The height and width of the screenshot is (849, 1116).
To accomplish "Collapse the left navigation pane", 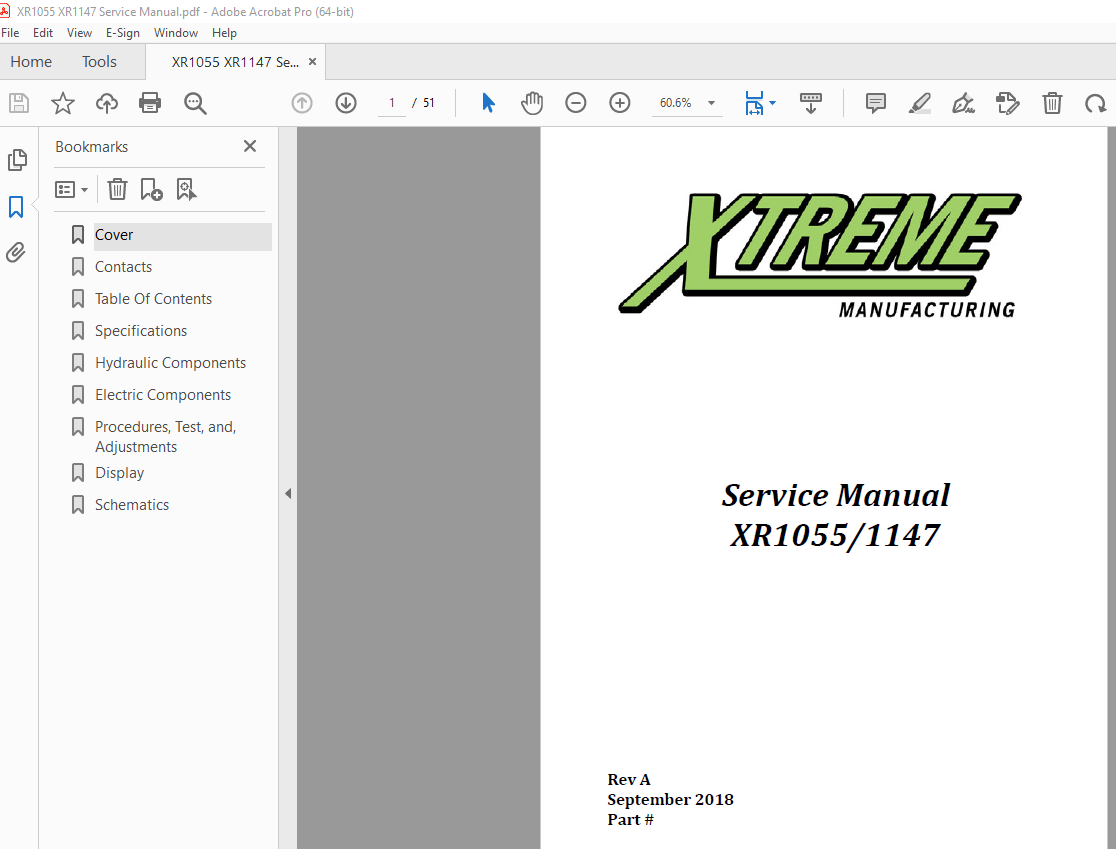I will point(288,493).
